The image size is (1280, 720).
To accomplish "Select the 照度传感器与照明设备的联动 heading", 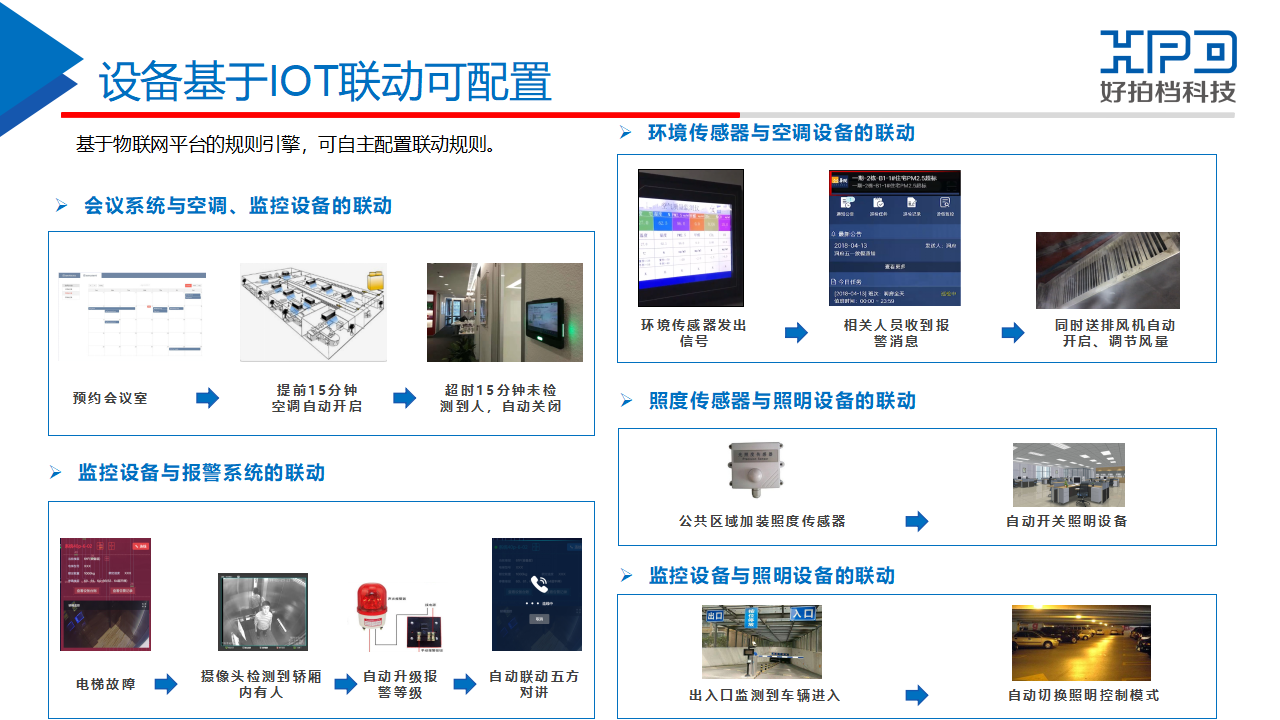I will [x=782, y=401].
